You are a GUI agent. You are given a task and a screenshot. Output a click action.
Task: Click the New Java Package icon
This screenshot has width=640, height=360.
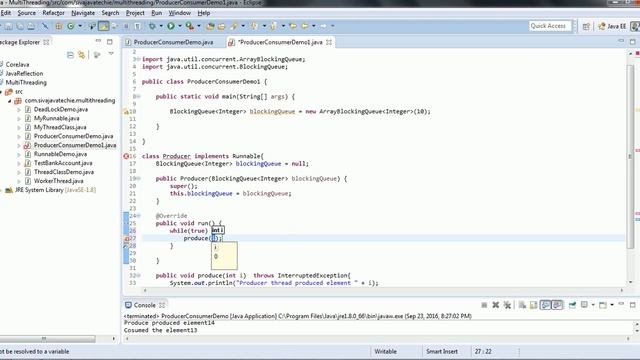(59, 26)
